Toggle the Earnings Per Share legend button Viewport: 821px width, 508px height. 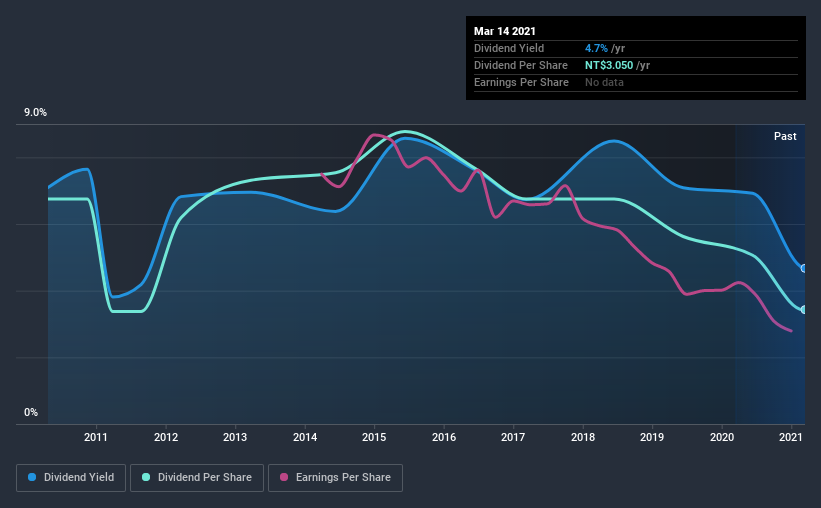pyautogui.click(x=335, y=478)
